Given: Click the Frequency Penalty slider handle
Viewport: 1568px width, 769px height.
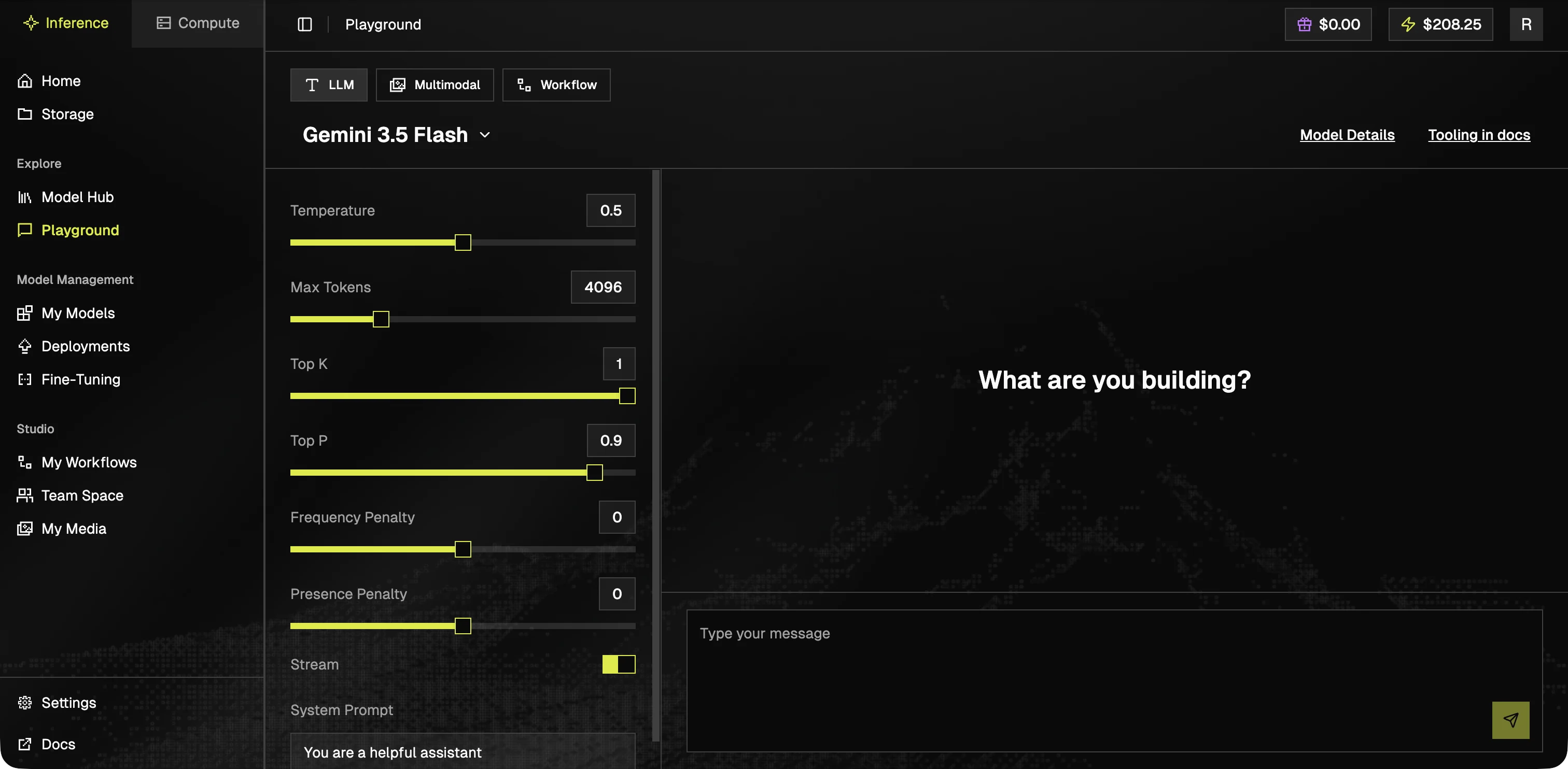Looking at the screenshot, I should (x=463, y=549).
